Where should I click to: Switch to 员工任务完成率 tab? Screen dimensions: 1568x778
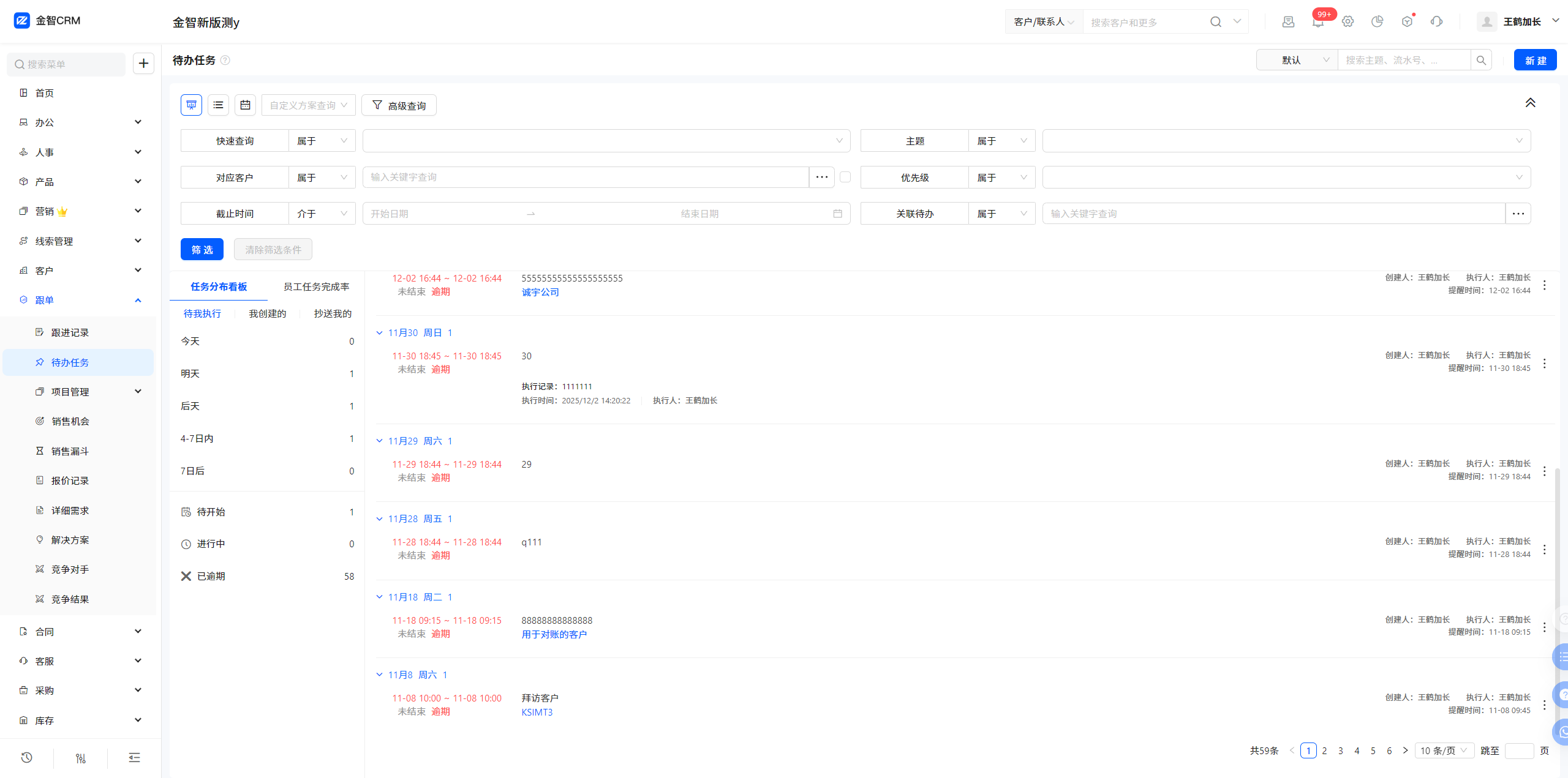point(316,286)
